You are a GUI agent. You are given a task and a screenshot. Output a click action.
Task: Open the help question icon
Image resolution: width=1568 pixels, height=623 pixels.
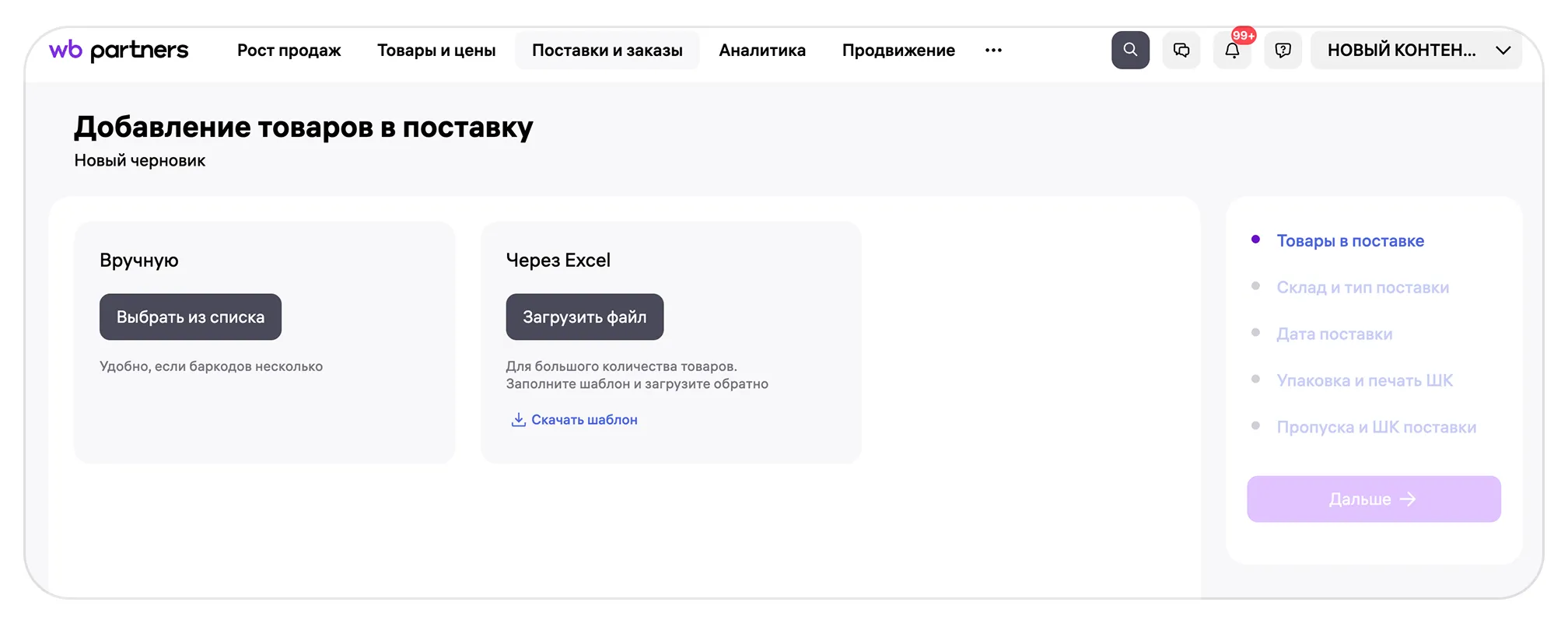click(x=1283, y=51)
